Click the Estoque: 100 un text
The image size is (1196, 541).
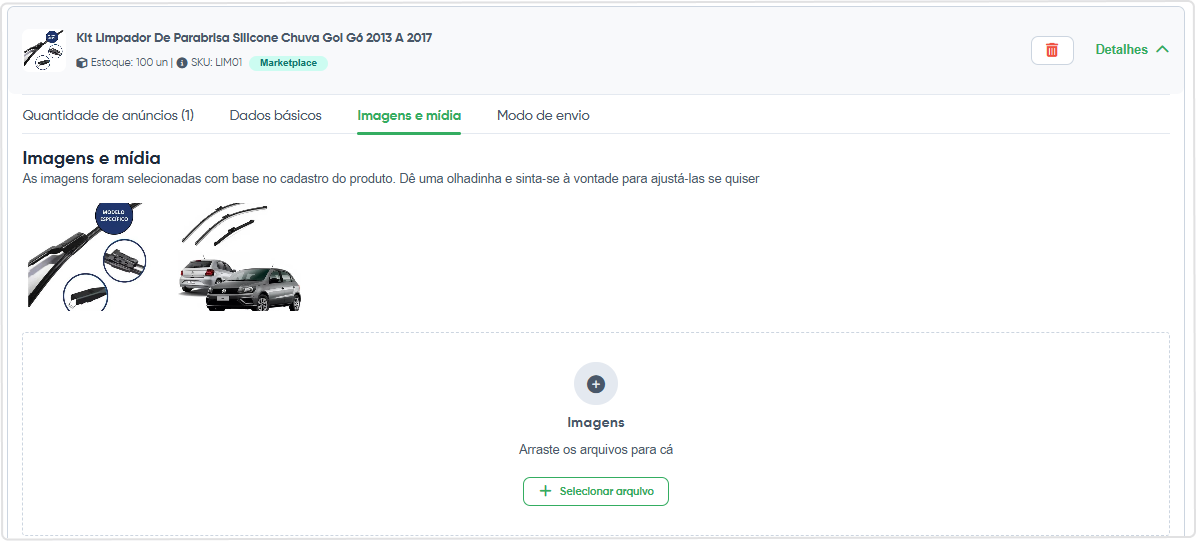129,63
